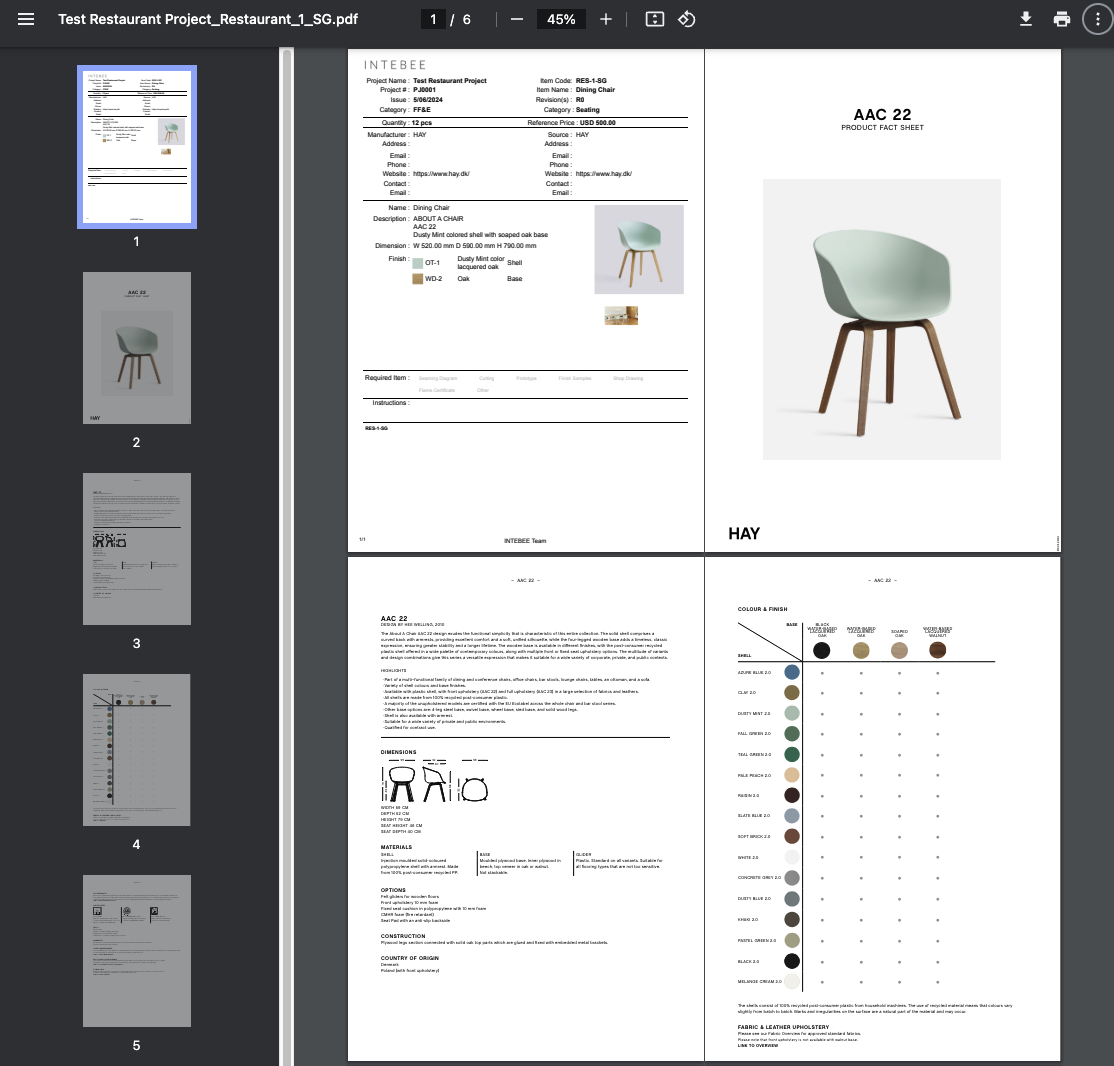Click the Pale Peach 2.0 colour swatch

pyautogui.click(x=791, y=775)
